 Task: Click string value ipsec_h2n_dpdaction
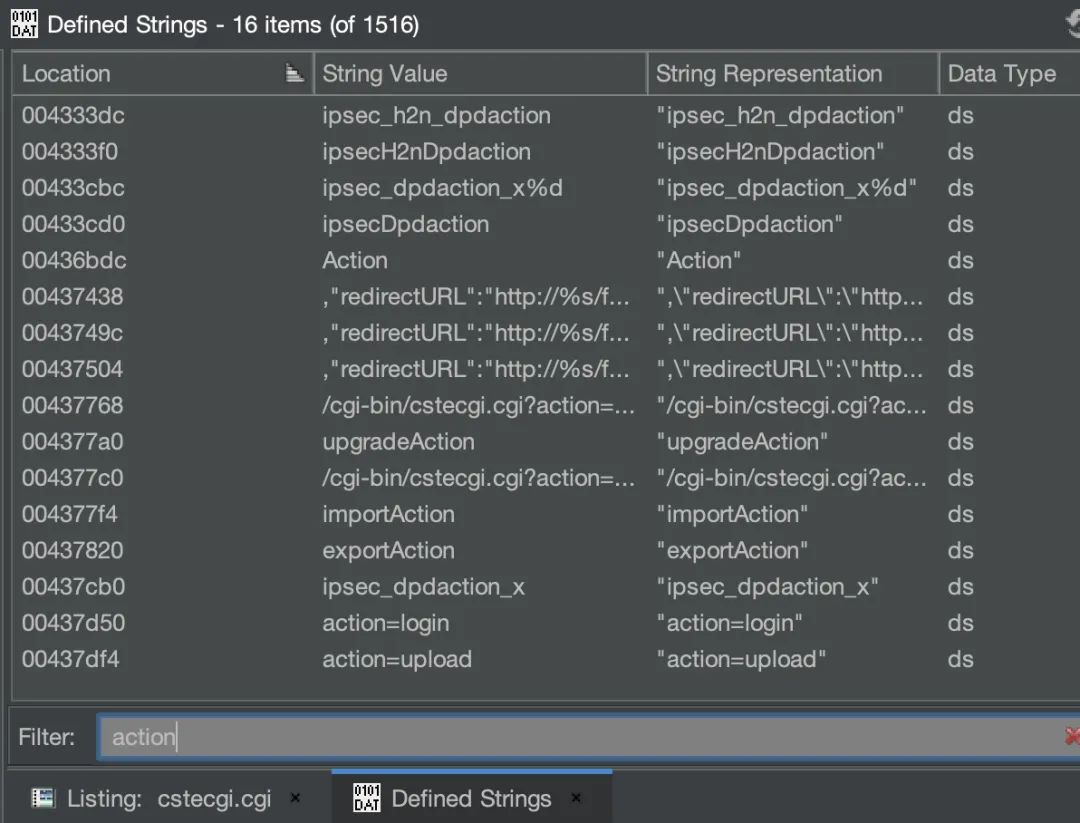click(x=437, y=116)
